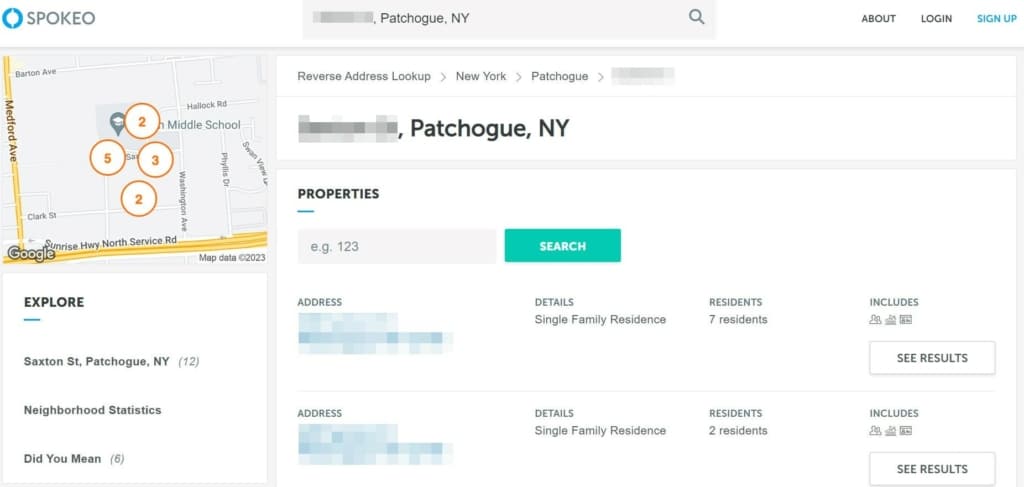Screen dimensions: 1024x487
Task: Click the school pin icon on map
Action: [117, 124]
